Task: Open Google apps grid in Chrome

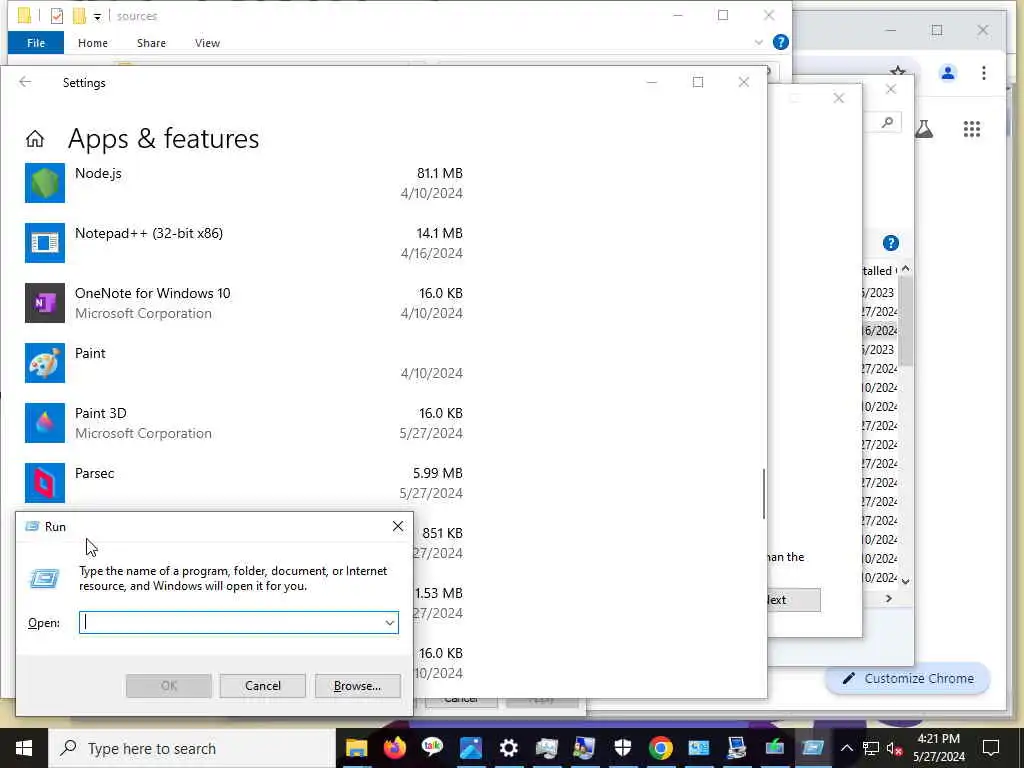Action: [x=972, y=129]
